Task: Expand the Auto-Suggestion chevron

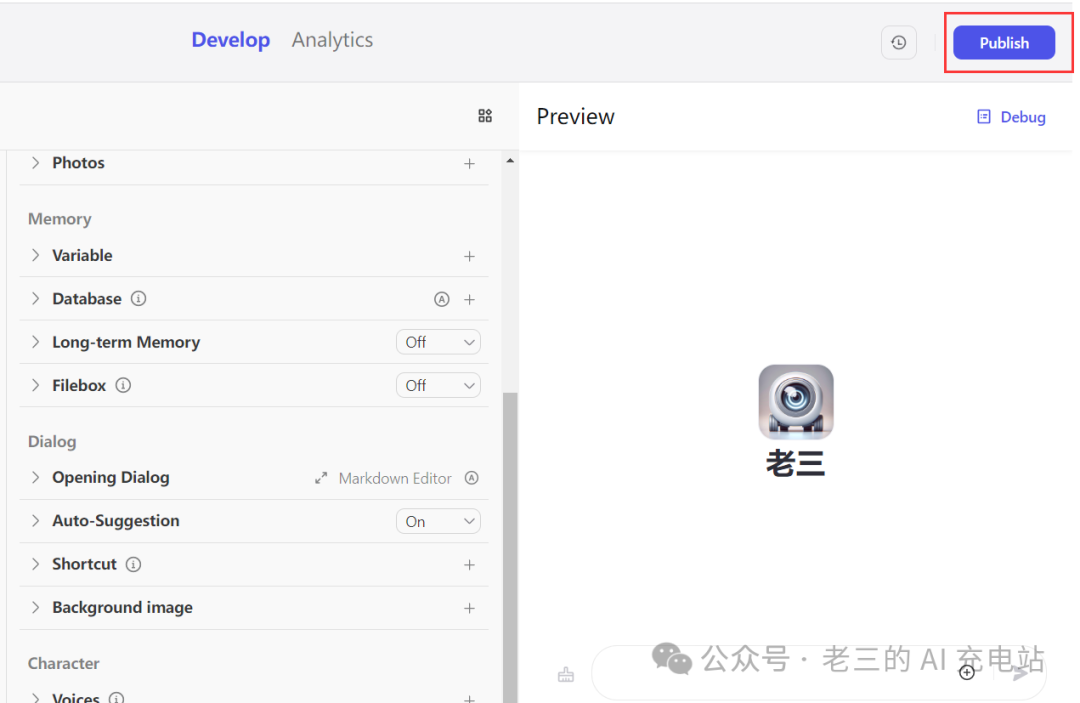Action: (35, 521)
